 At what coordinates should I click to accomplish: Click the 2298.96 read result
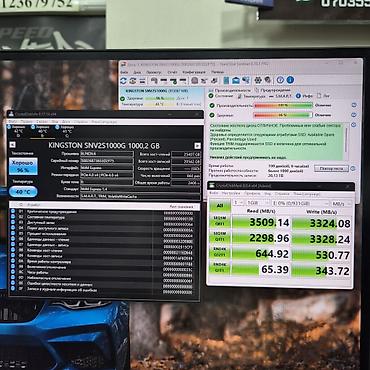click(x=262, y=238)
